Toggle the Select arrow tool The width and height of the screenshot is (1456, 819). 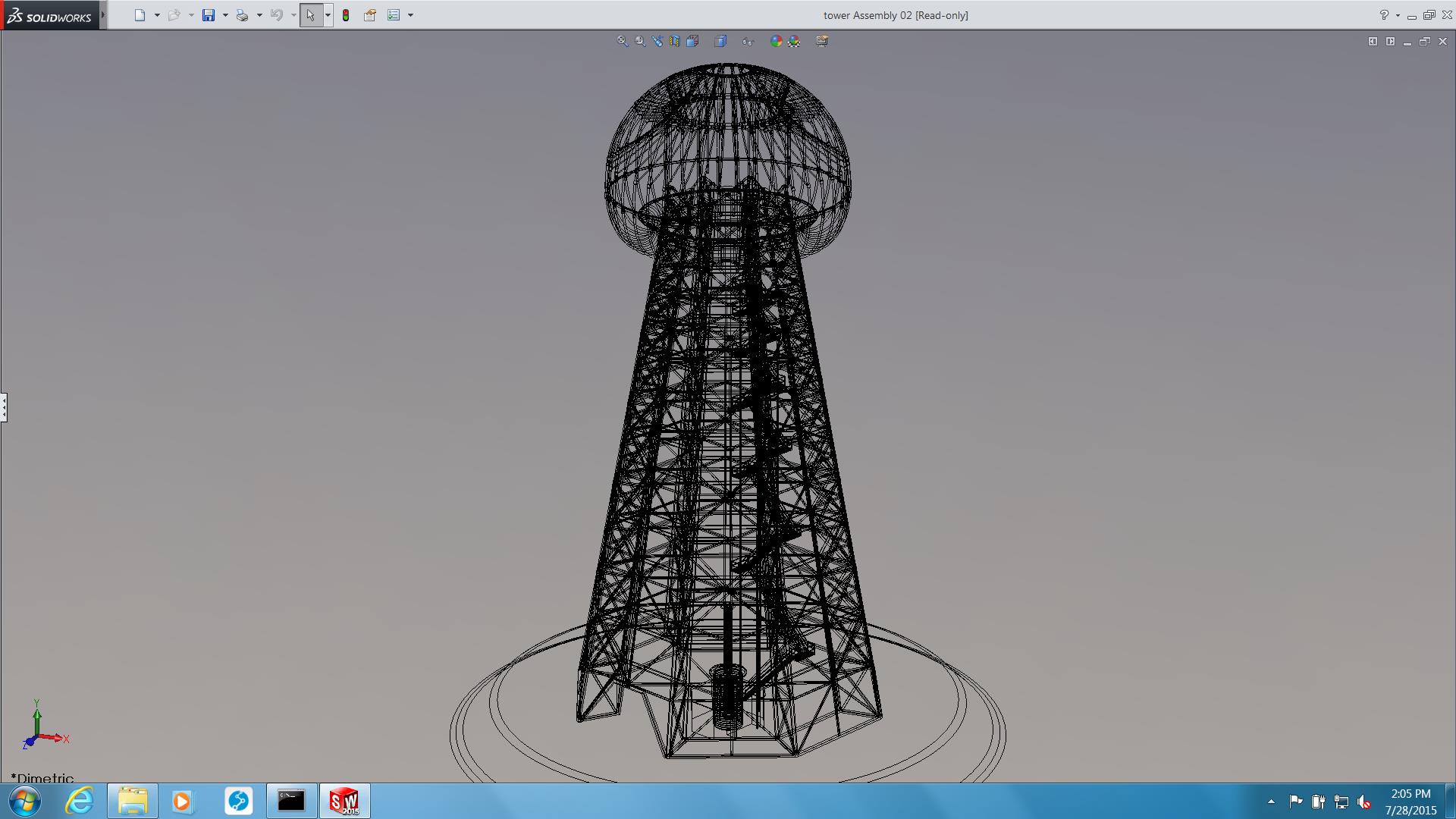click(310, 15)
